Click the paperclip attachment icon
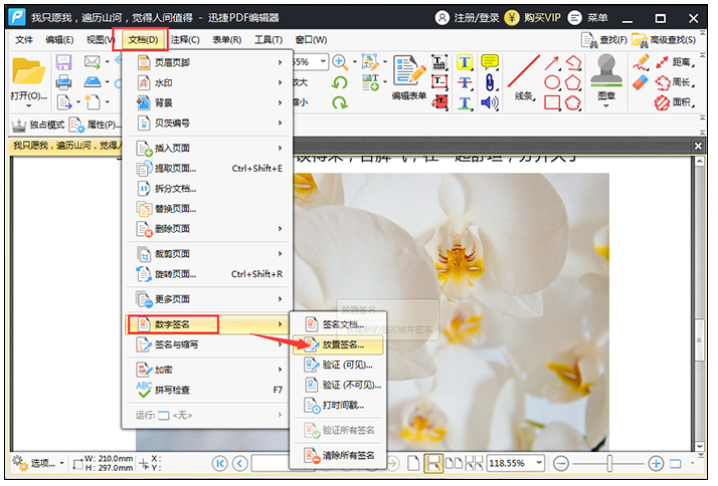Viewport: 718px width, 486px height. click(490, 82)
